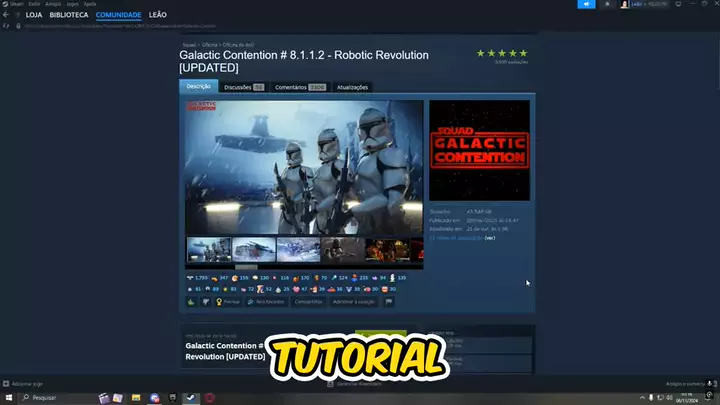This screenshot has width=720, height=405.
Task: Switch to the Comentários tab
Action: [299, 87]
